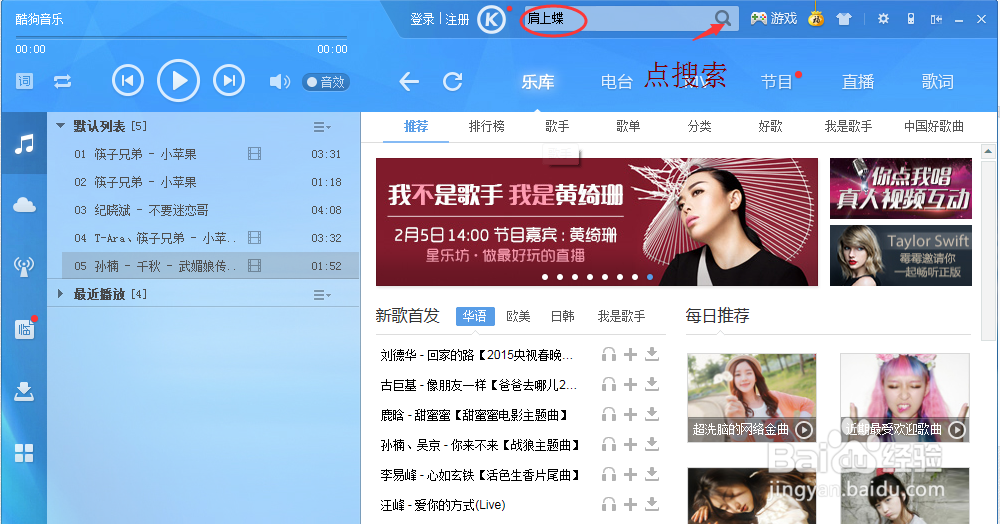Toggle the loop playback mode icon
Screen dimensions: 1000x524
click(x=62, y=82)
